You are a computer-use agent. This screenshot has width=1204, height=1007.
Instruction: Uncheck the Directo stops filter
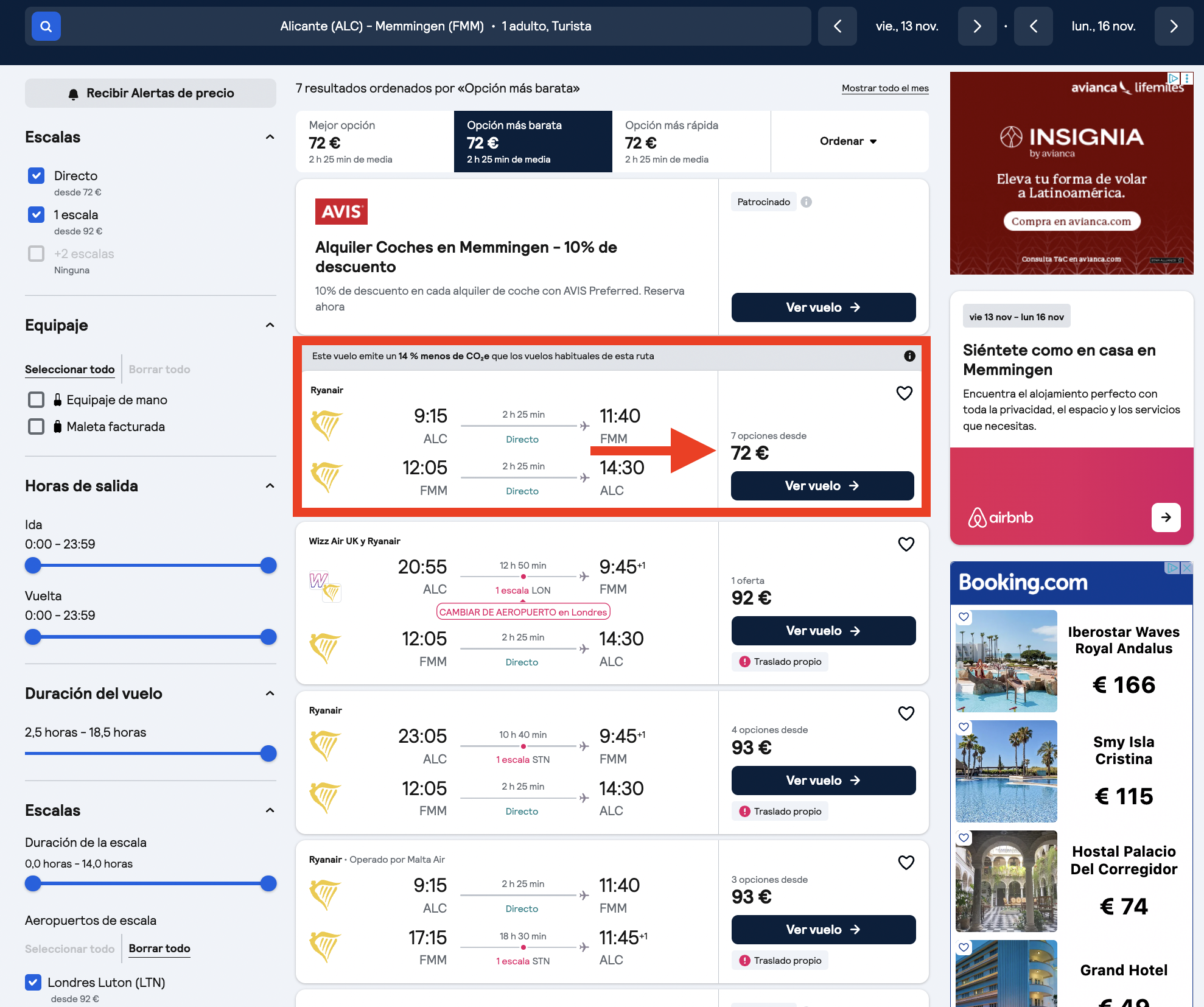37,176
